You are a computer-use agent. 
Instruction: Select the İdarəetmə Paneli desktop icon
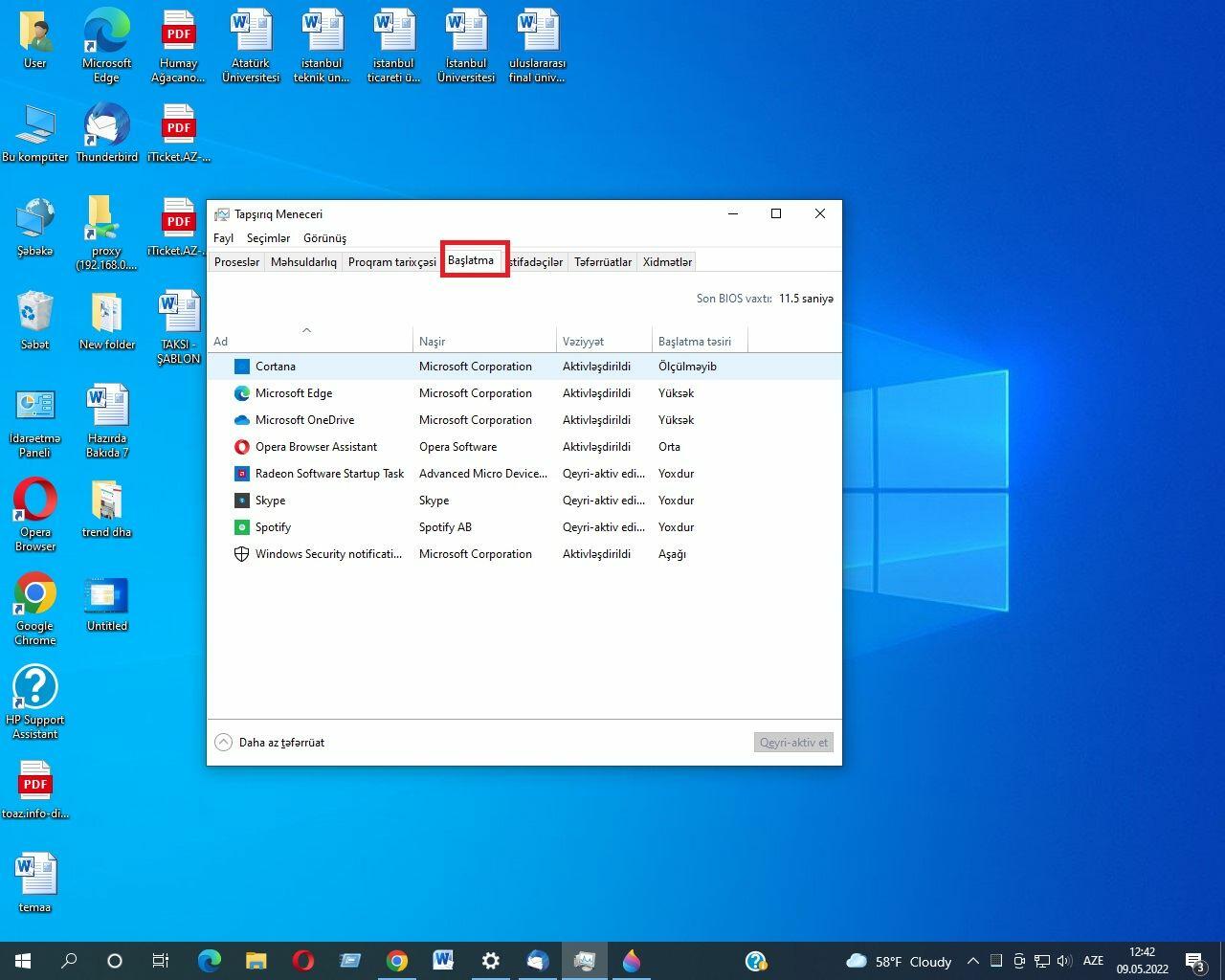[x=35, y=421]
